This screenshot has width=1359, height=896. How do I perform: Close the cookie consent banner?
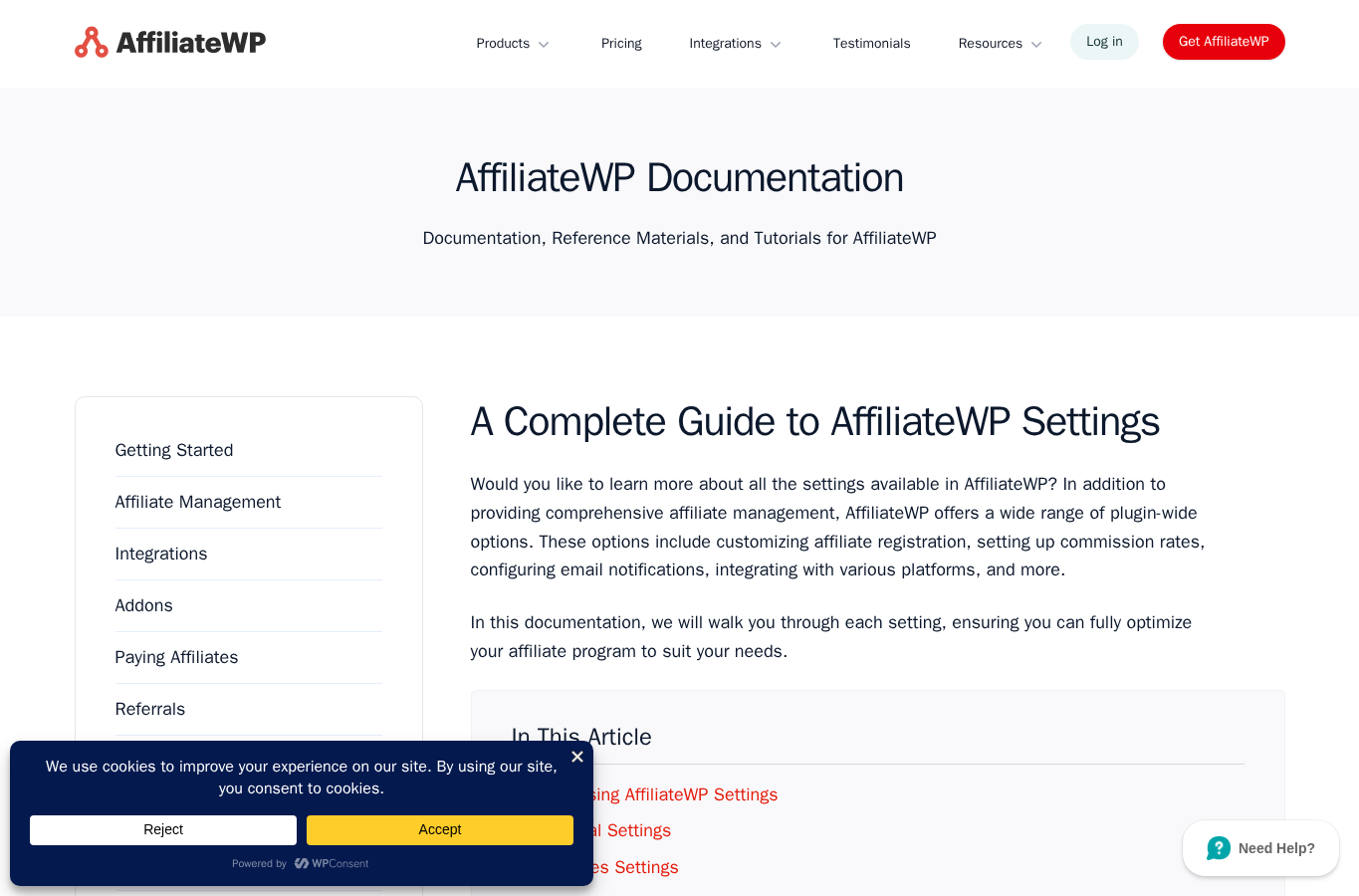pos(577,757)
